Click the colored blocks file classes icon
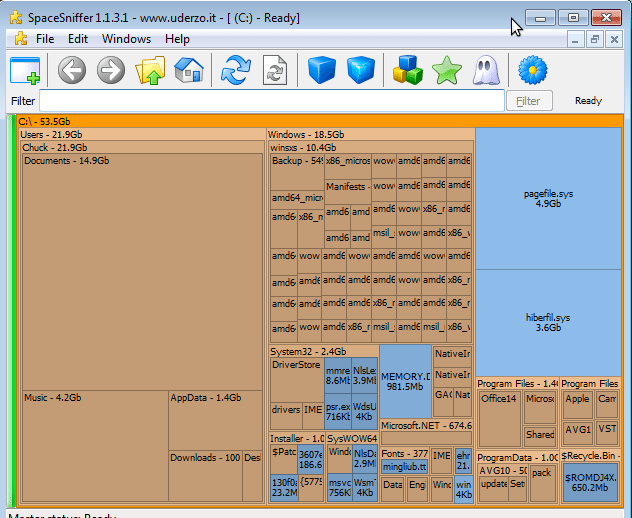 (407, 70)
